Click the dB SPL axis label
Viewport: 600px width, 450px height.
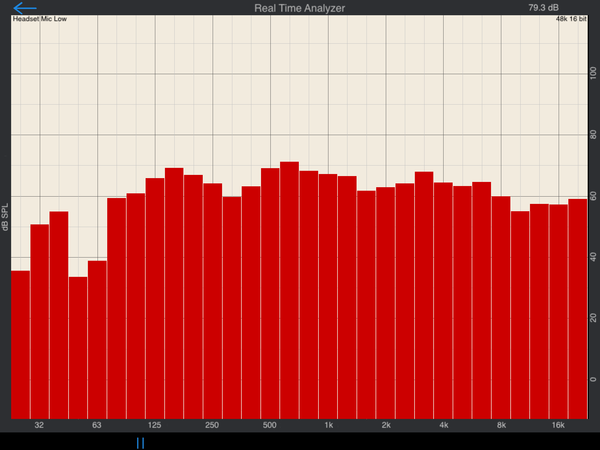(5, 217)
